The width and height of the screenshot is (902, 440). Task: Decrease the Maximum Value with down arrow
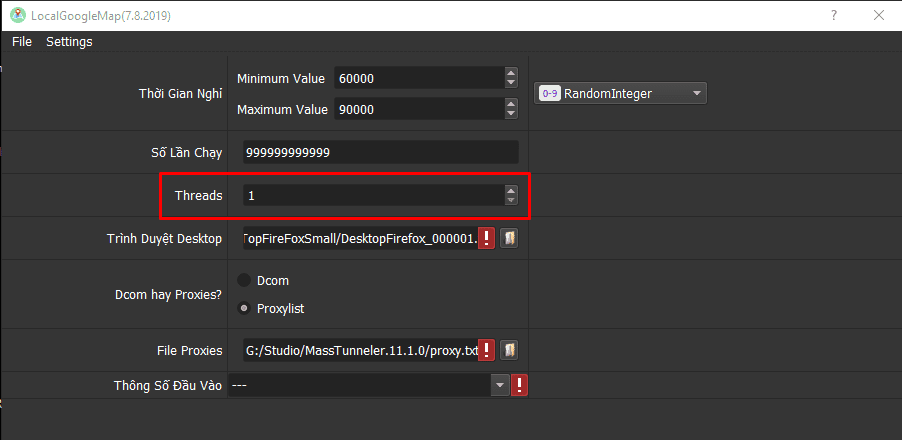tap(511, 114)
